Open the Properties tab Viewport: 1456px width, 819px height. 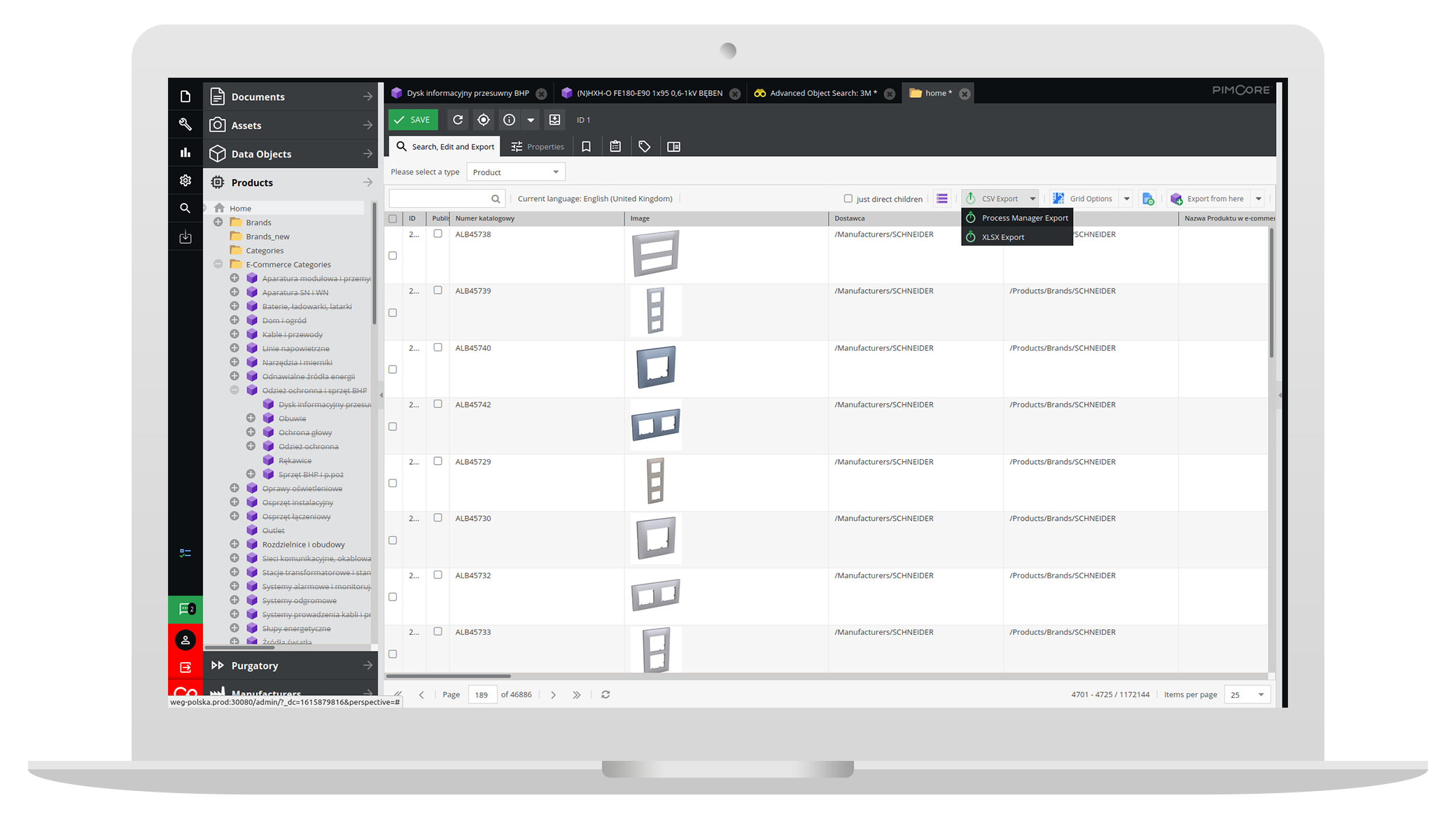537,146
